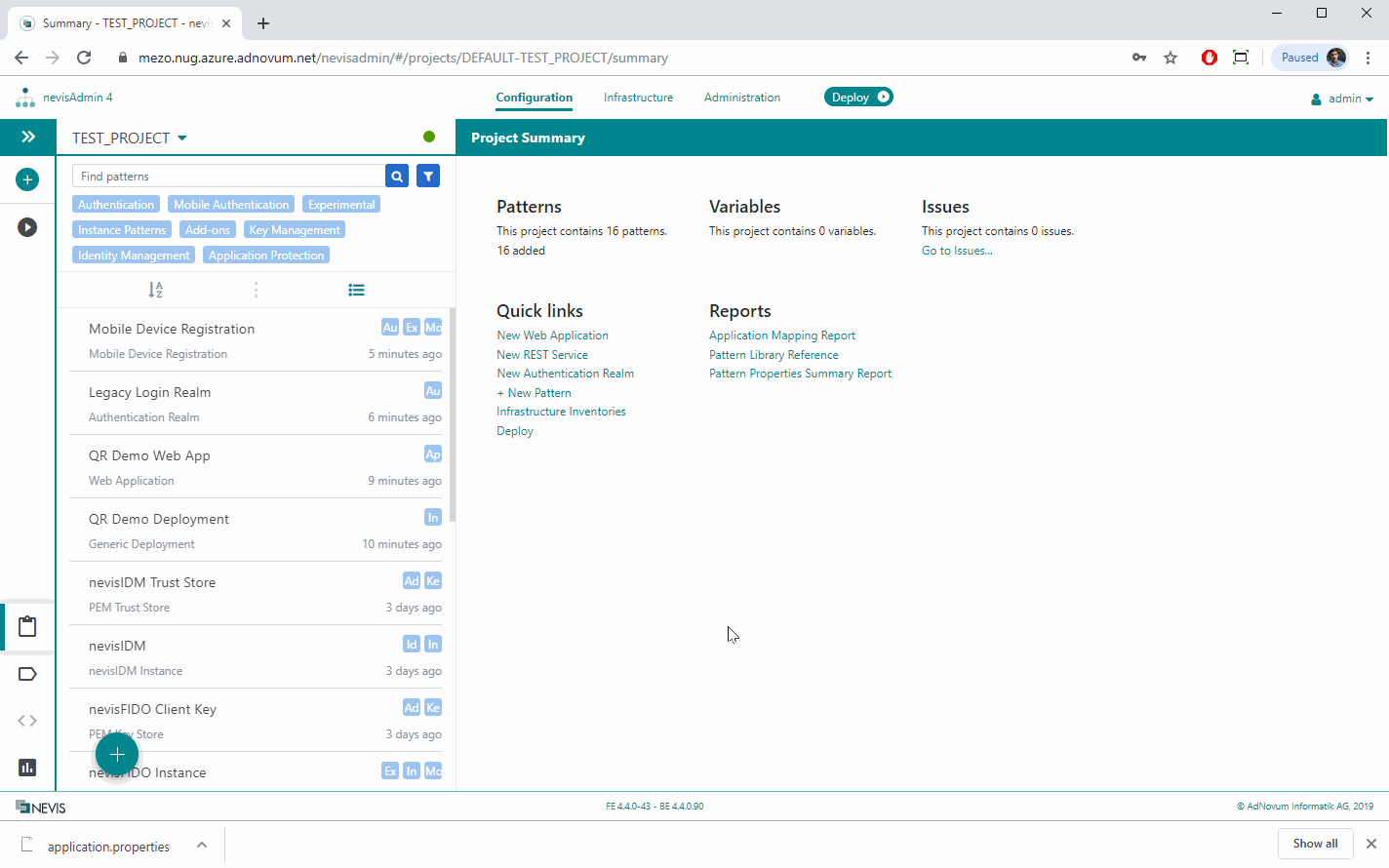1389x868 pixels.
Task: Sort patterns alphabetically with A-Z icon
Action: pyautogui.click(x=155, y=290)
